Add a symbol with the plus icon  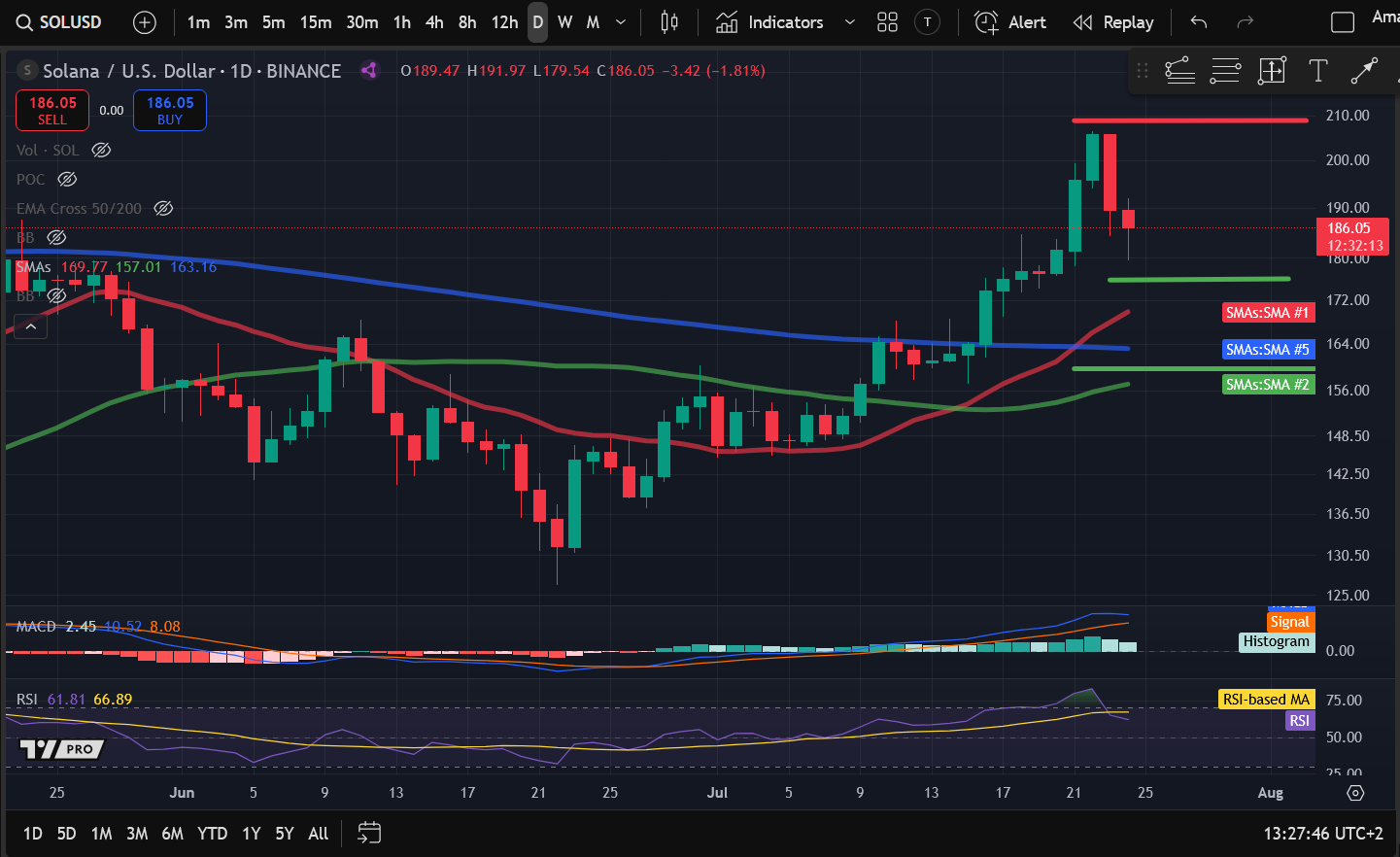145,22
